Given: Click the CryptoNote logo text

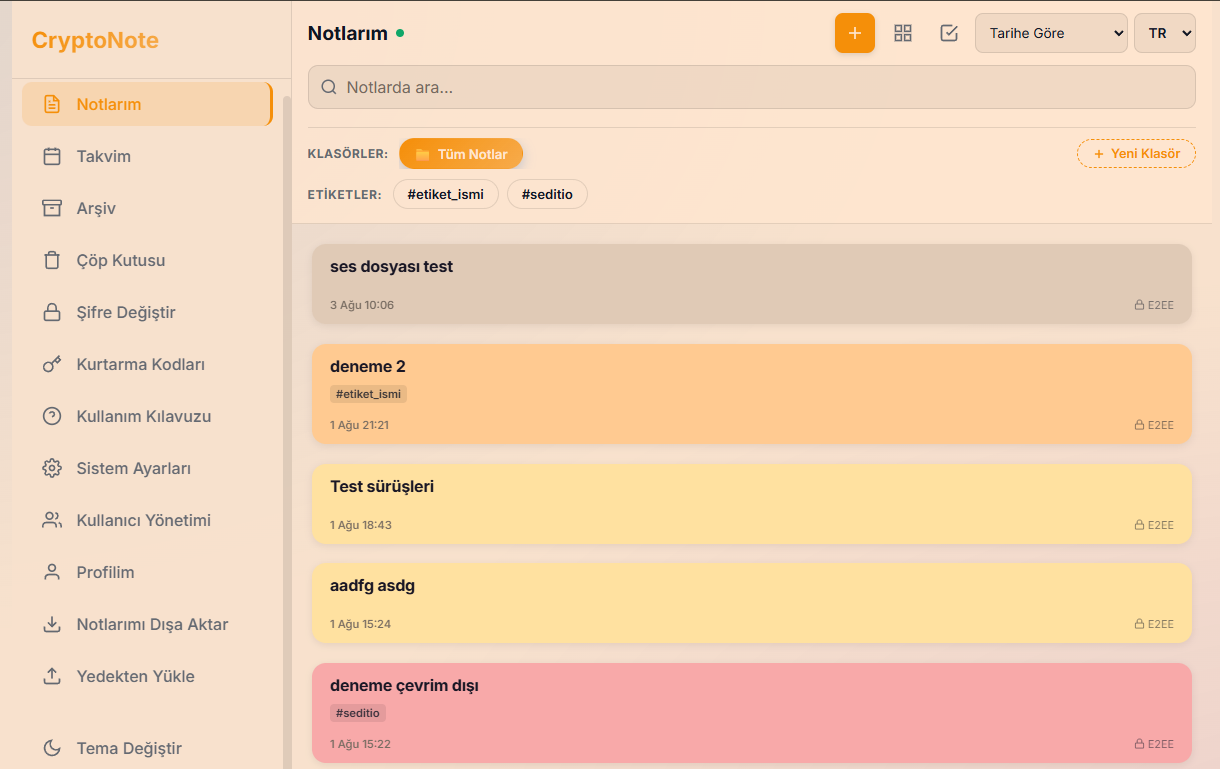Looking at the screenshot, I should (95, 40).
